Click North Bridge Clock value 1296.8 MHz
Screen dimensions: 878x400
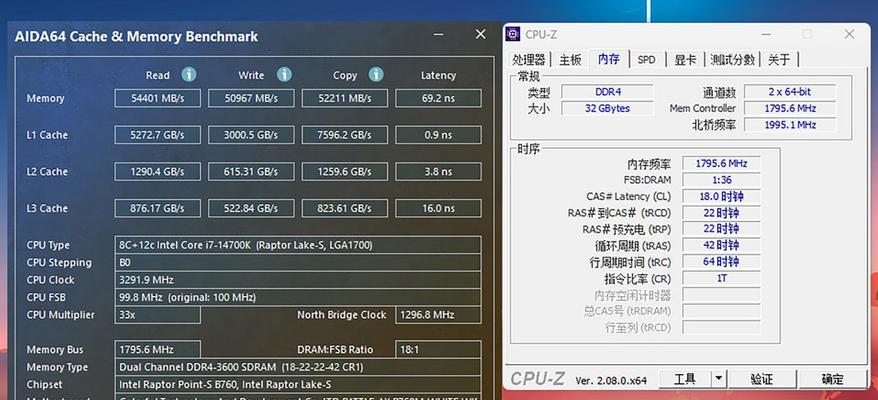click(x=438, y=315)
